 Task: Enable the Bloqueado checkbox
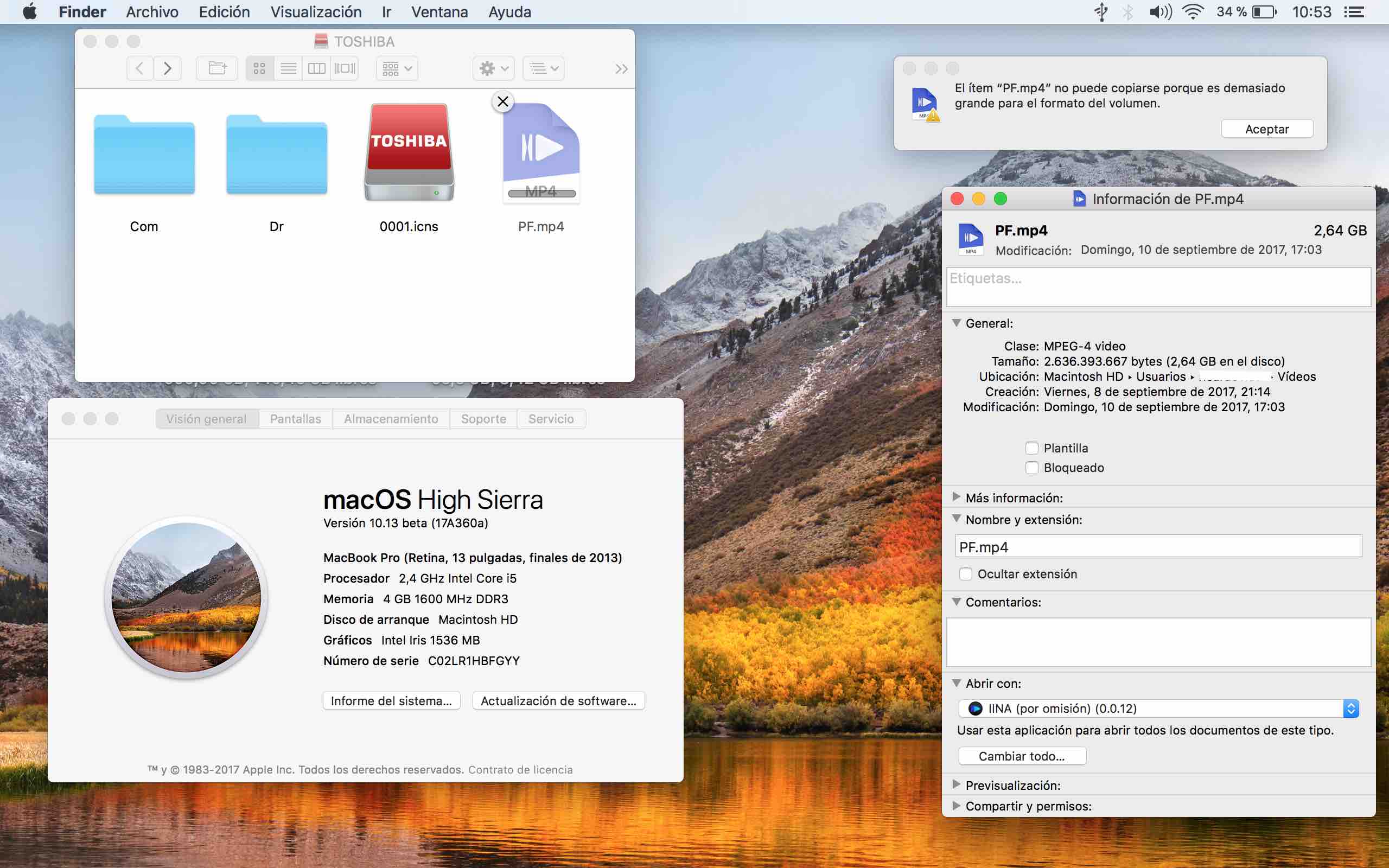(x=1031, y=467)
